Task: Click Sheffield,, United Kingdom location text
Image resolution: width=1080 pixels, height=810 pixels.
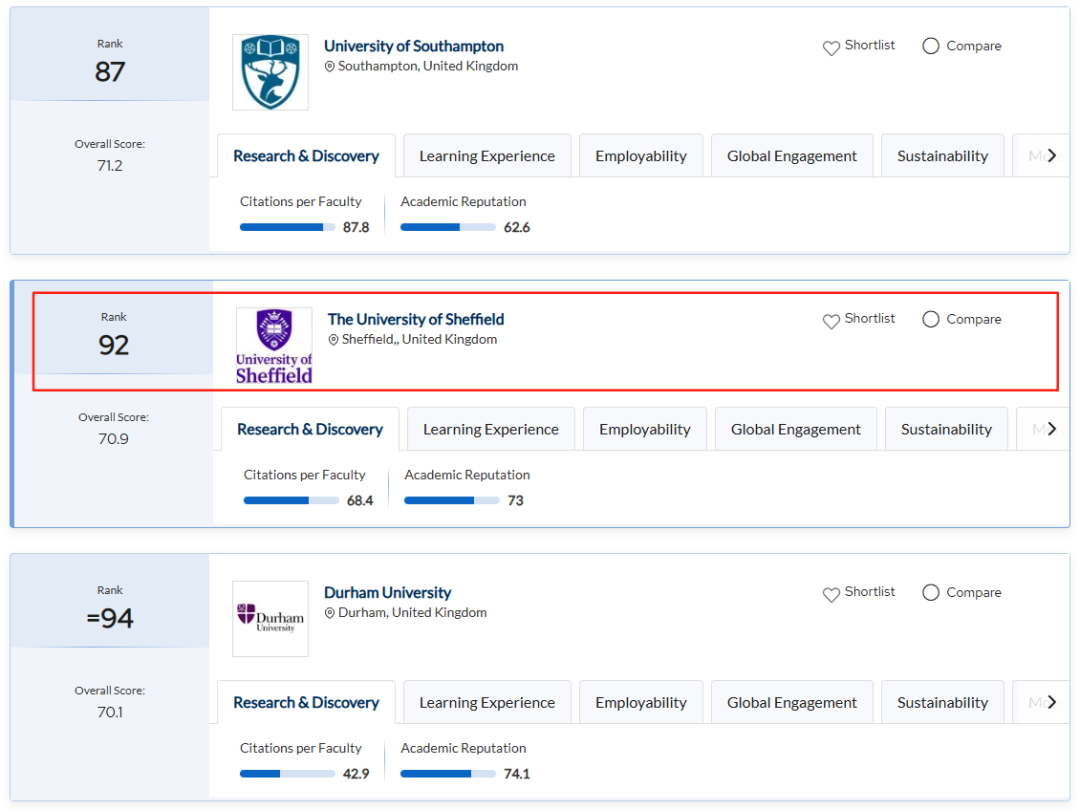Action: point(419,340)
